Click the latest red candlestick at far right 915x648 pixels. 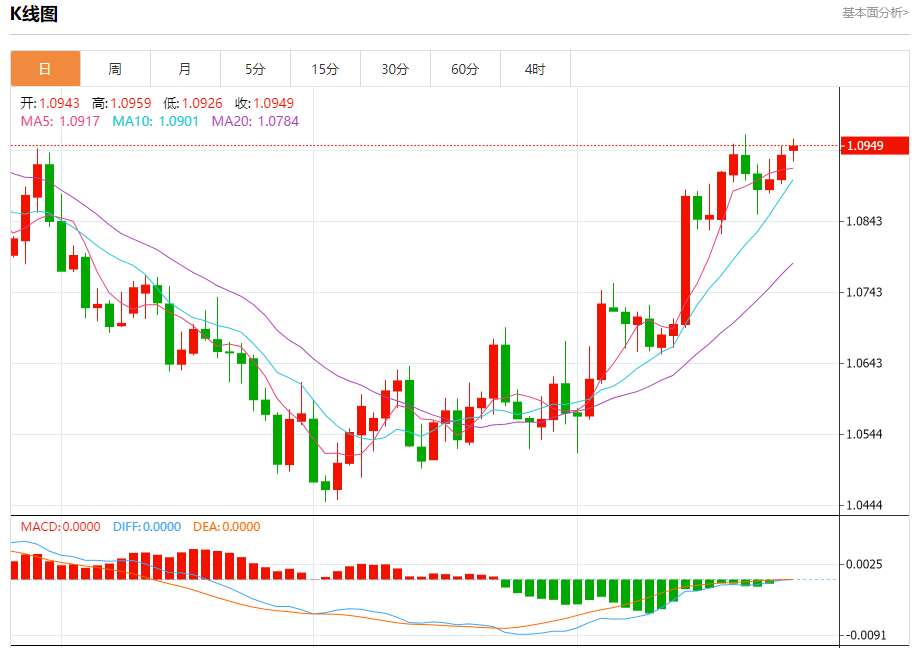coord(793,149)
